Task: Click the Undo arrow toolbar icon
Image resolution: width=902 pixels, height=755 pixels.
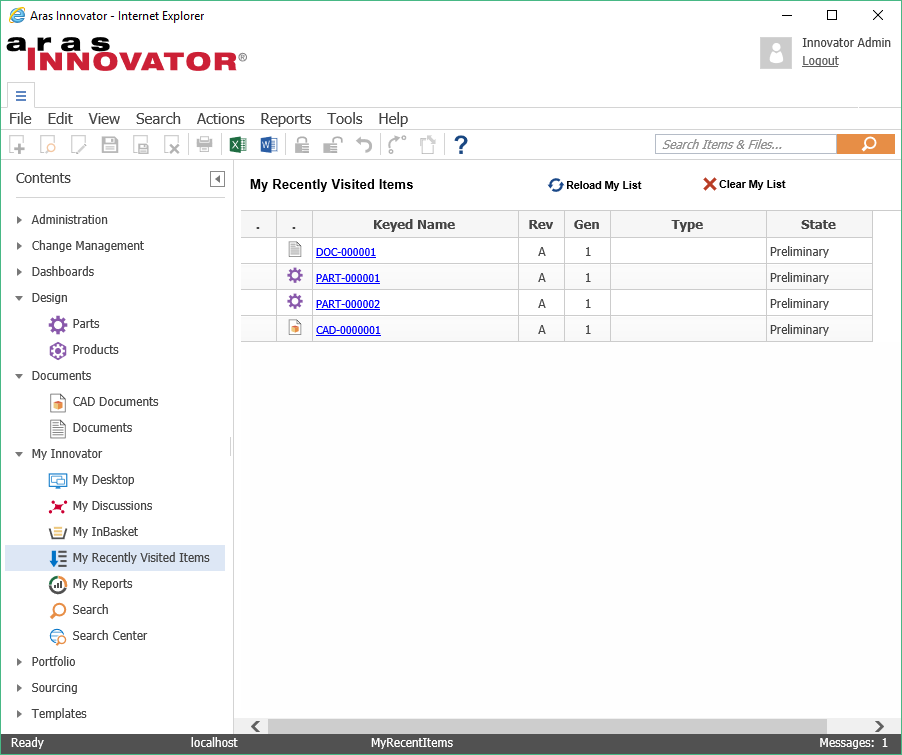Action: point(364,144)
